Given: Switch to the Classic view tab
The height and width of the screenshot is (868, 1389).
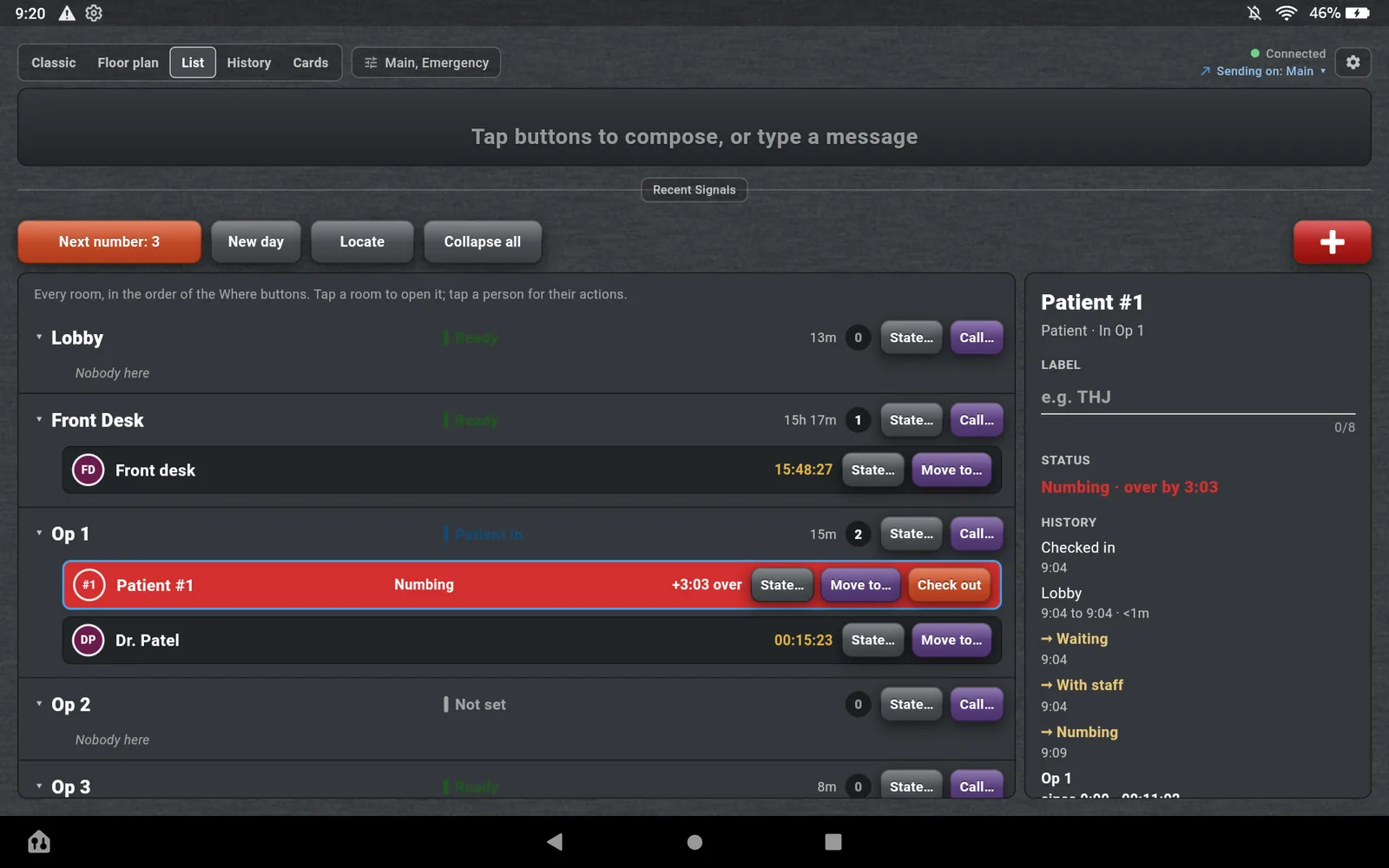Looking at the screenshot, I should pyautogui.click(x=54, y=62).
